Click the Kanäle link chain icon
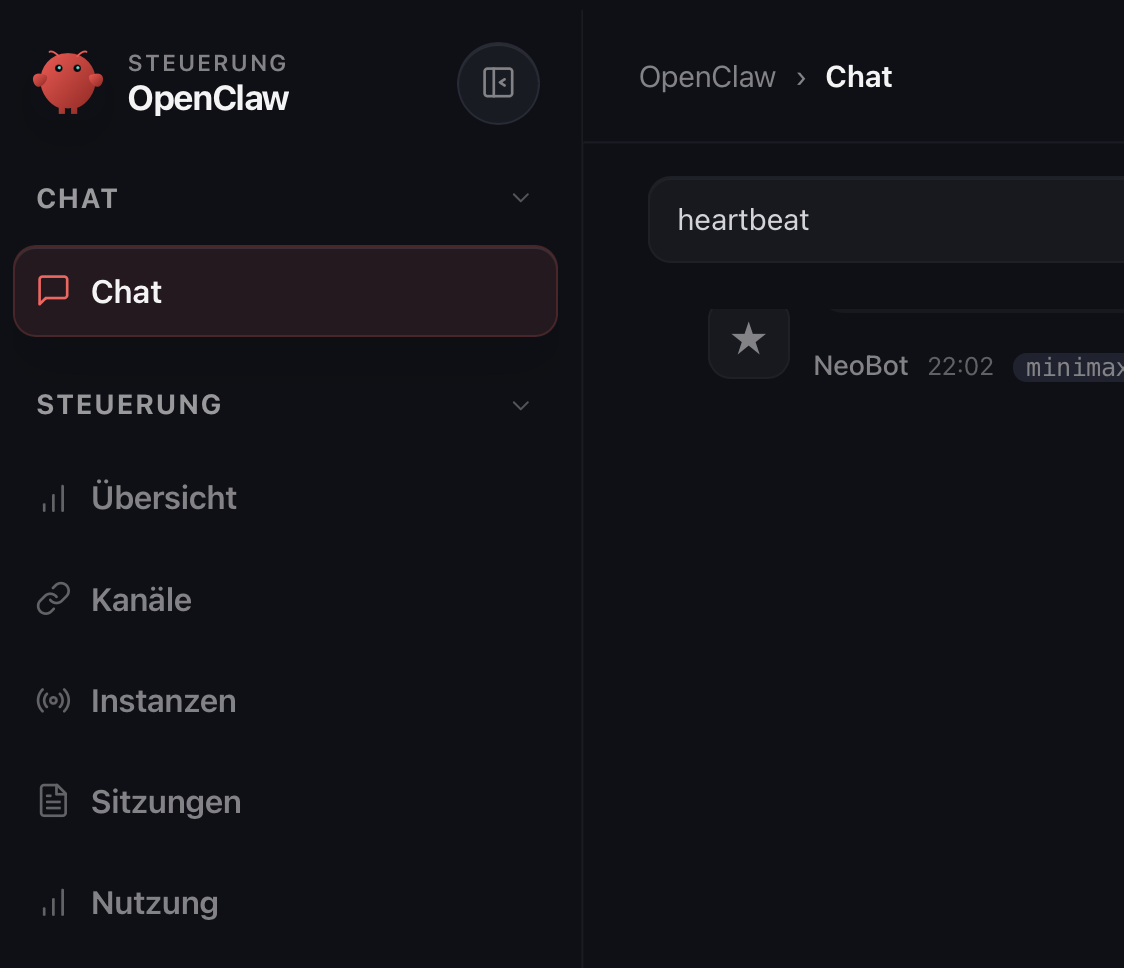Viewport: 1124px width, 968px height. (53, 600)
